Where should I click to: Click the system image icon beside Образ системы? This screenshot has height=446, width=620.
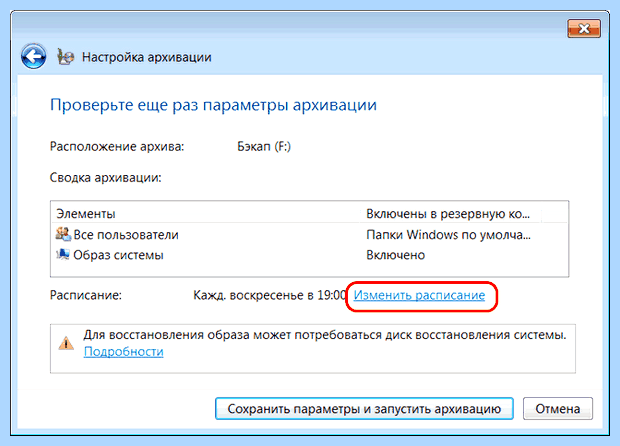coord(63,254)
